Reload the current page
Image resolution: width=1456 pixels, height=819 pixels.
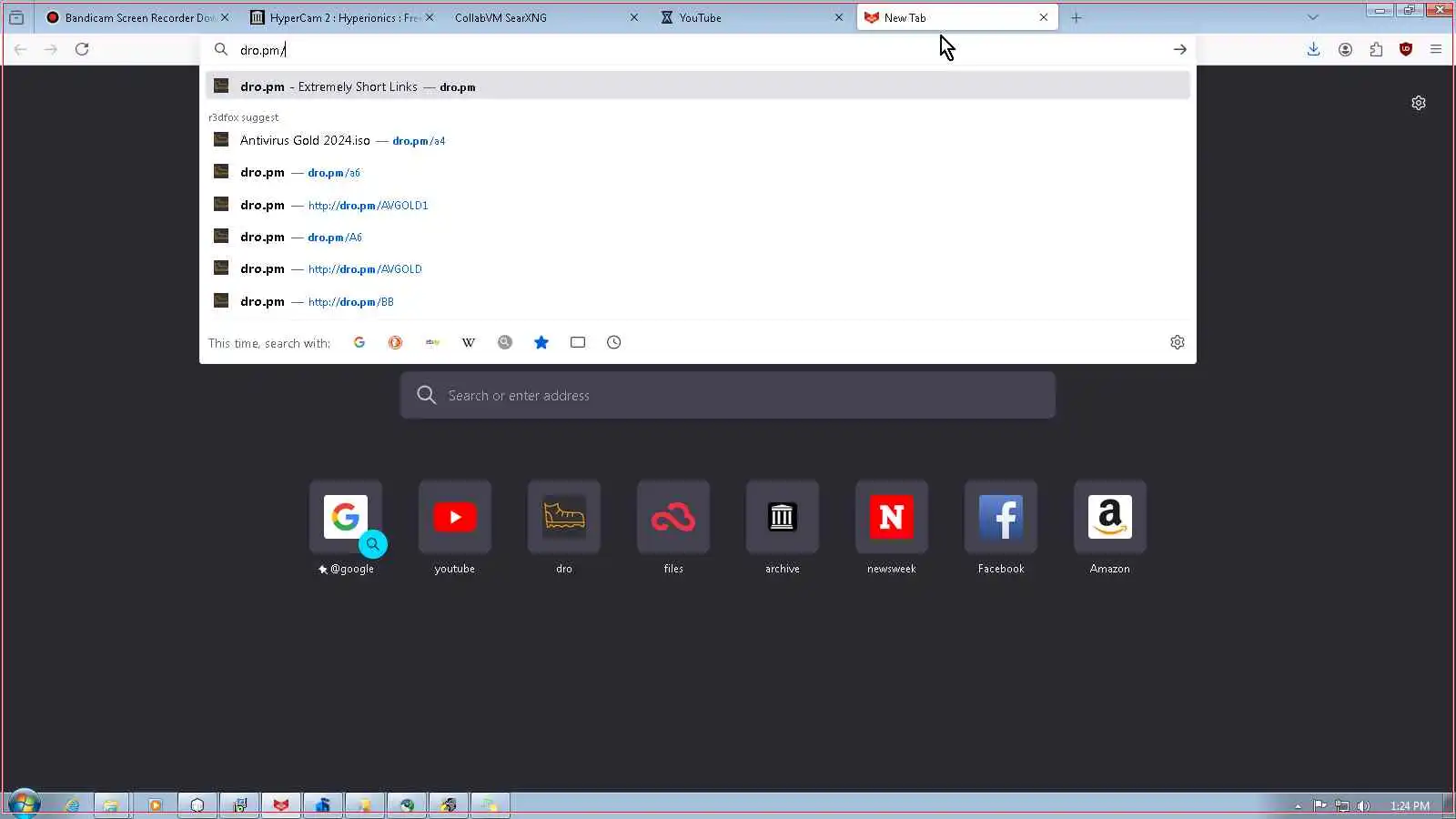pos(82,50)
